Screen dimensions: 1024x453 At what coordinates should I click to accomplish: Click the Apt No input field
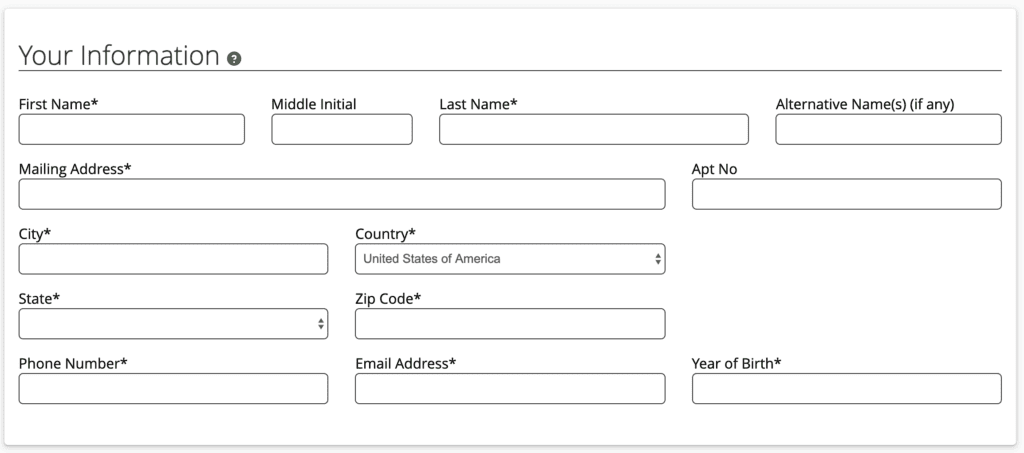tap(846, 194)
